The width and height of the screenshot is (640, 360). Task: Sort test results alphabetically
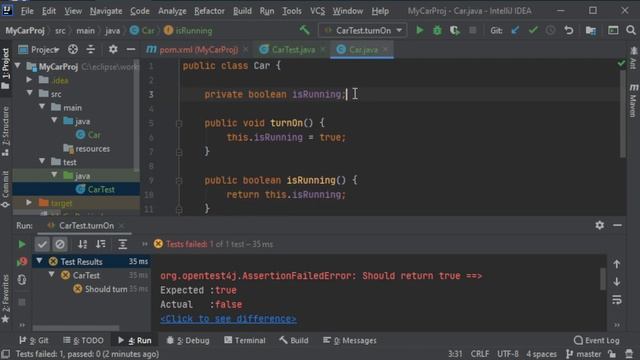tap(82, 244)
